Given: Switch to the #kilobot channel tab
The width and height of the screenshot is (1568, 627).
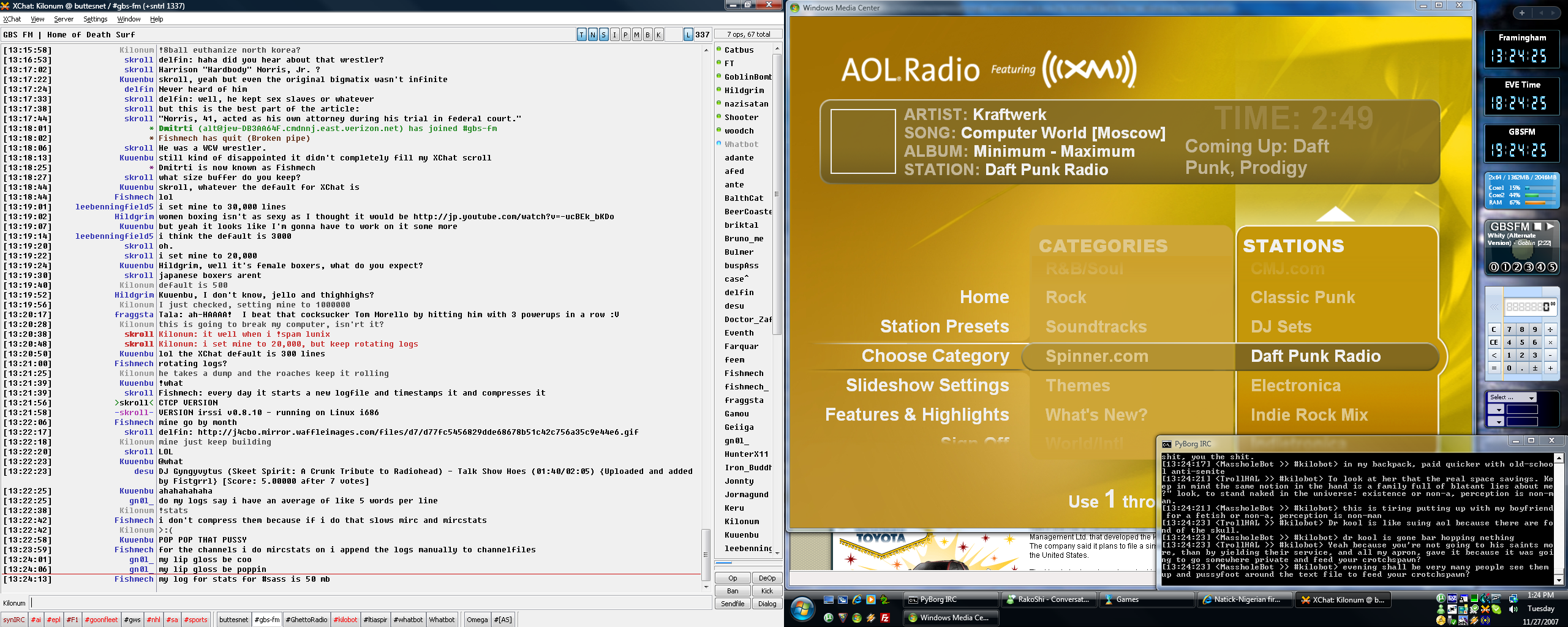Looking at the screenshot, I should (x=345, y=620).
